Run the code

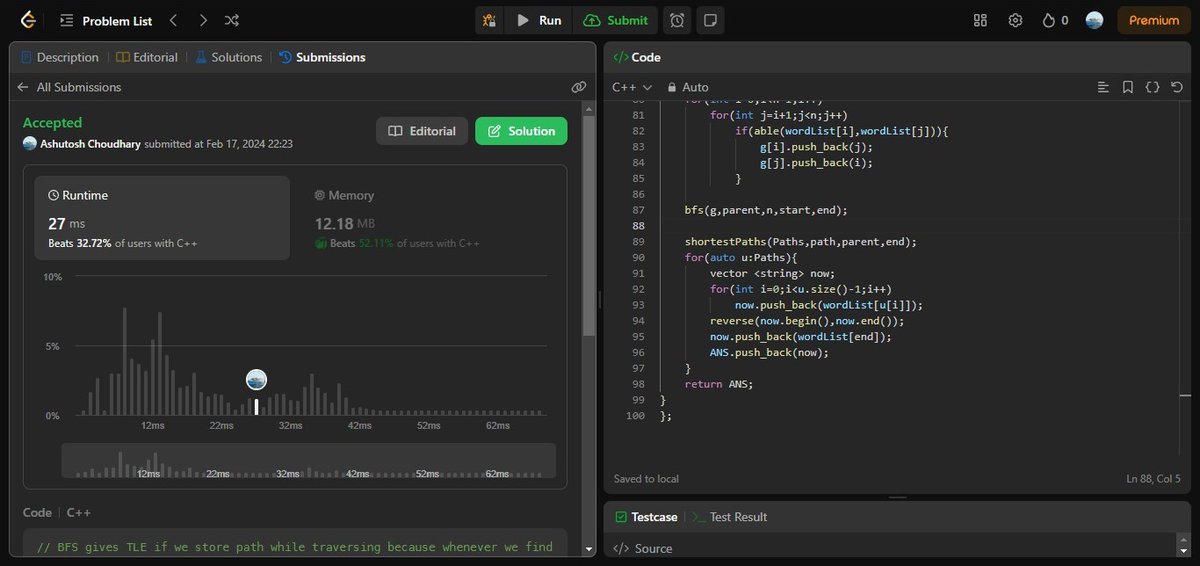pyautogui.click(x=539, y=20)
